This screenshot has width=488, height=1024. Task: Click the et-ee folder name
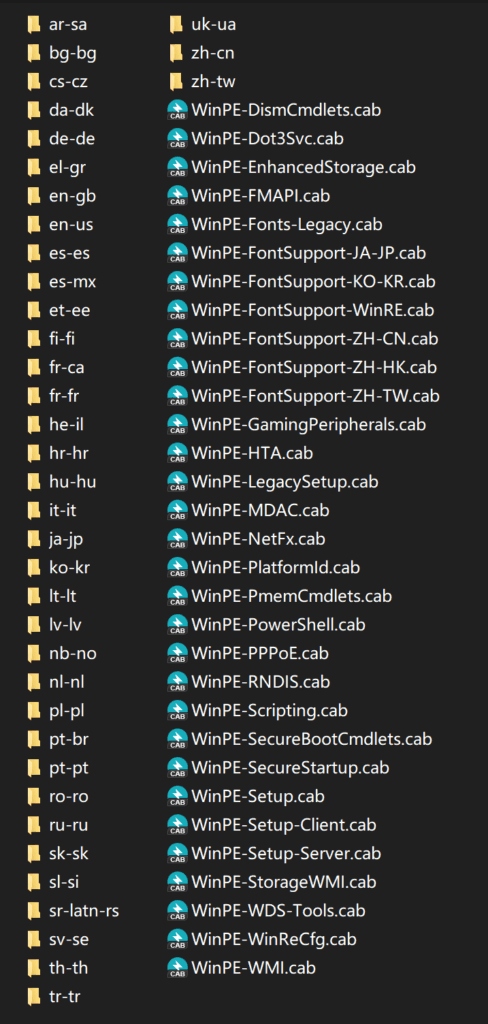(69, 310)
